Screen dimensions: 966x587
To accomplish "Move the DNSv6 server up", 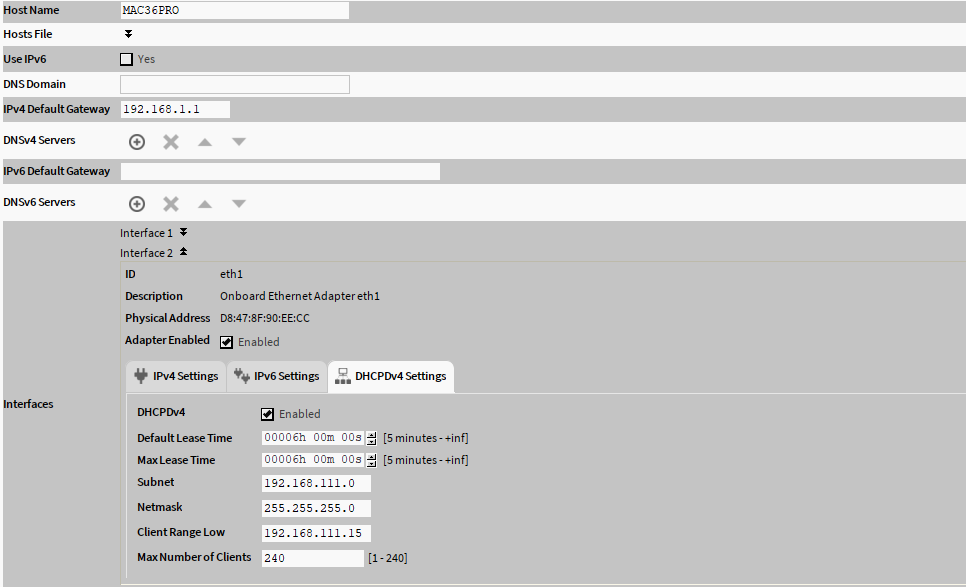I will (x=204, y=203).
